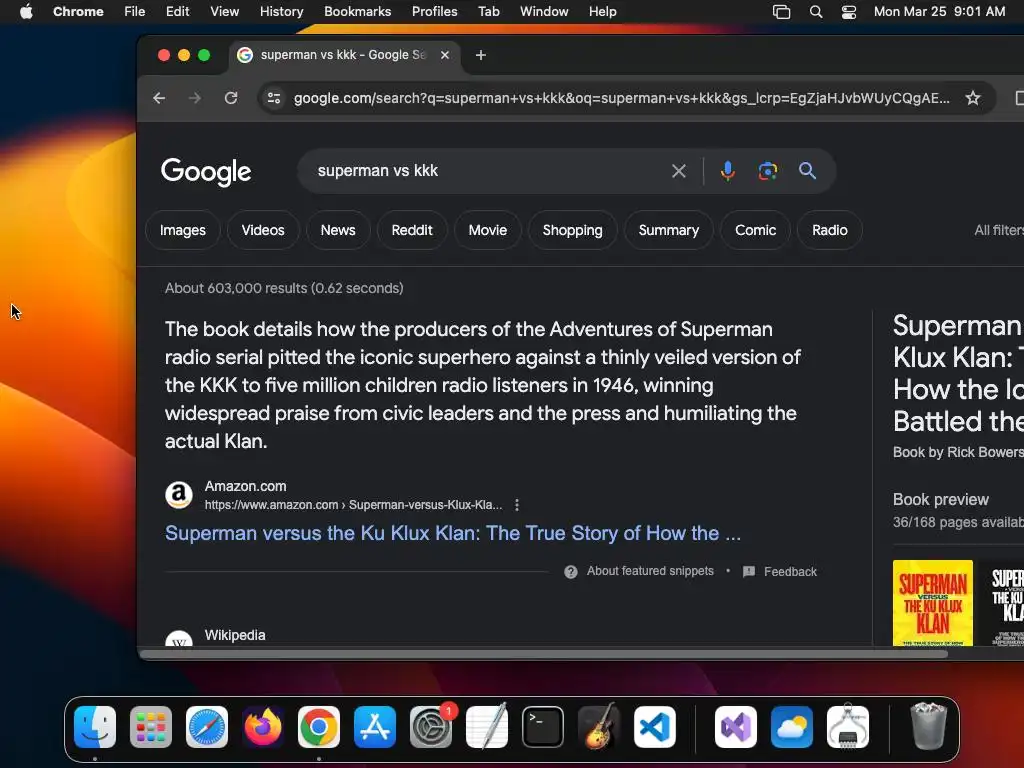This screenshot has height=768, width=1024.
Task: Select the Movie filter chip
Action: tap(488, 230)
